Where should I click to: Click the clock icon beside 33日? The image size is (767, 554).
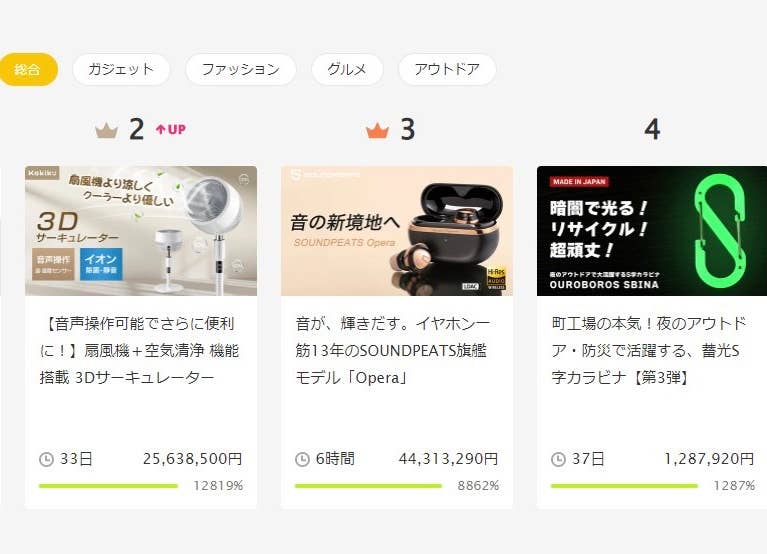[x=46, y=459]
